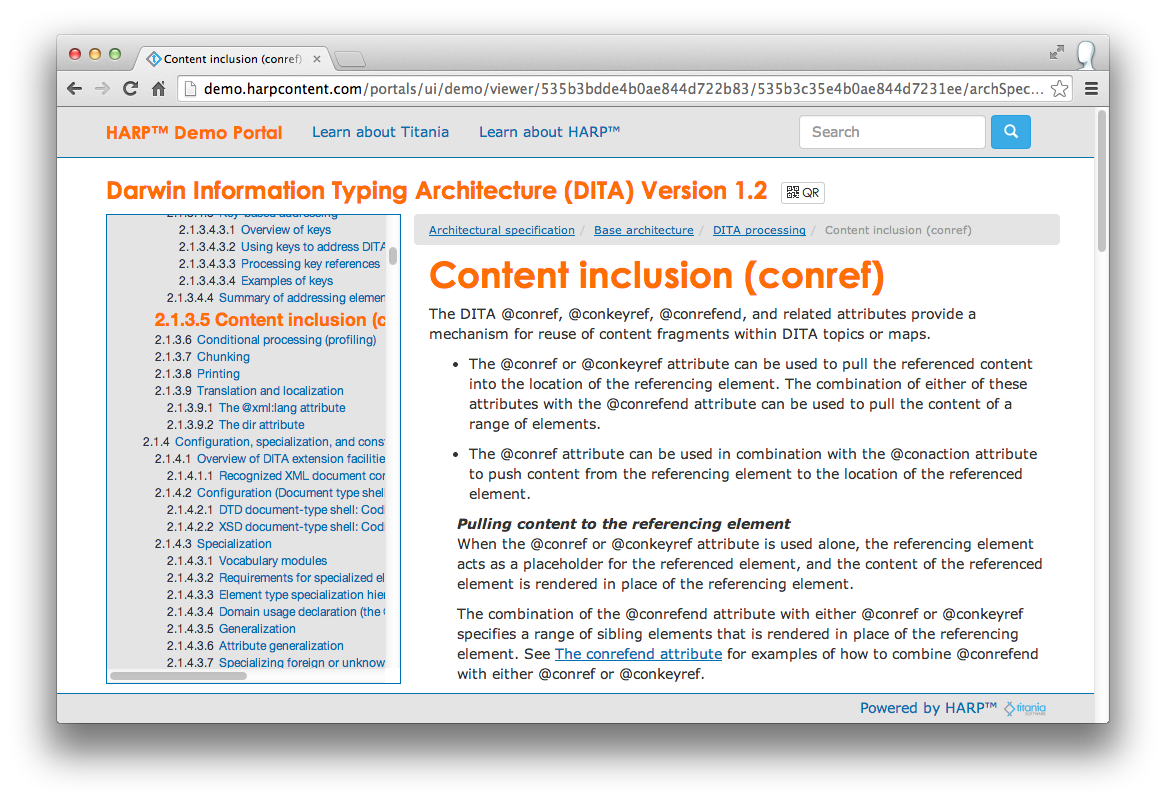
Task: Select 2.1.3.5 Content inclusion in tree
Action: point(270,320)
